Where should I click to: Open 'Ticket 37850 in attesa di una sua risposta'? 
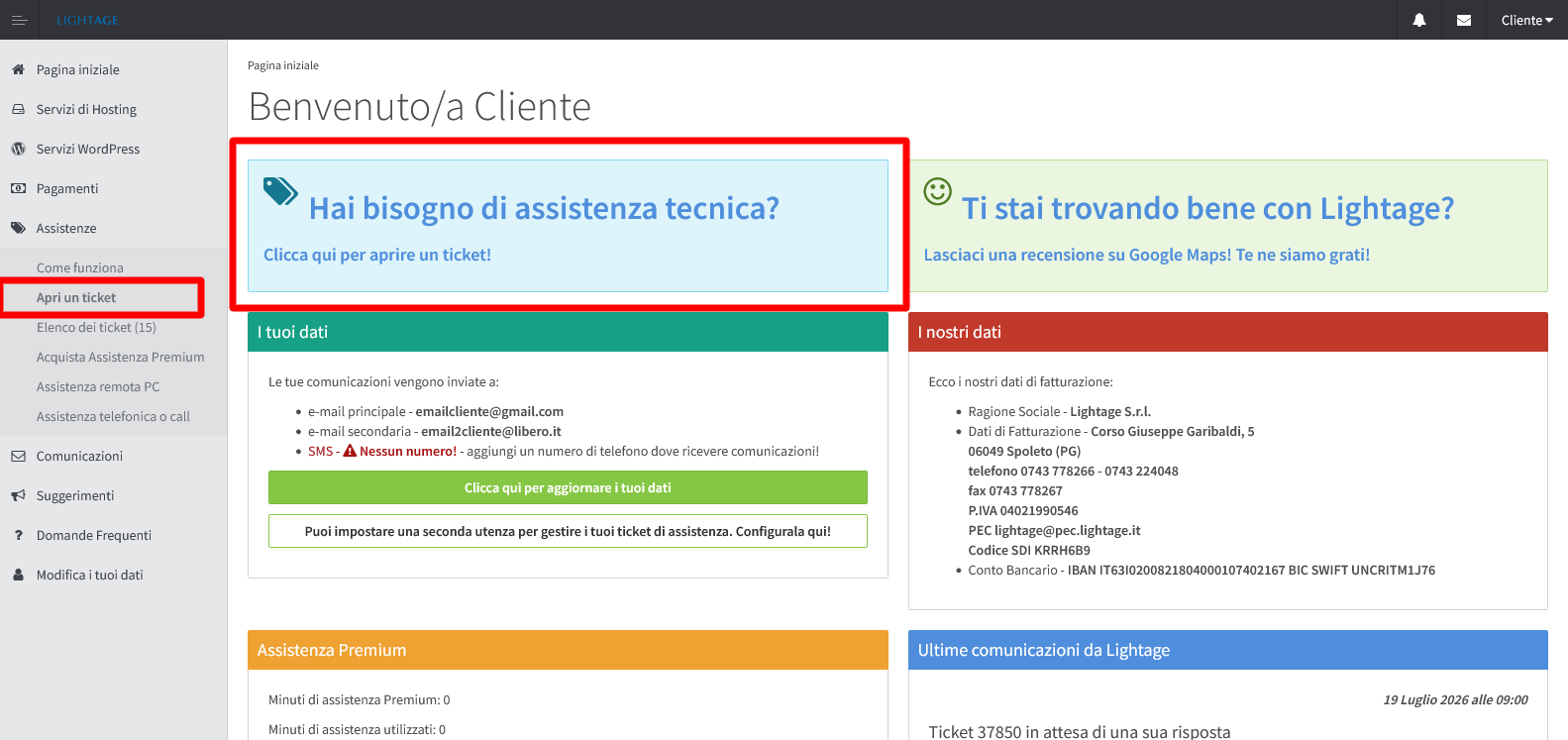pos(1080,731)
